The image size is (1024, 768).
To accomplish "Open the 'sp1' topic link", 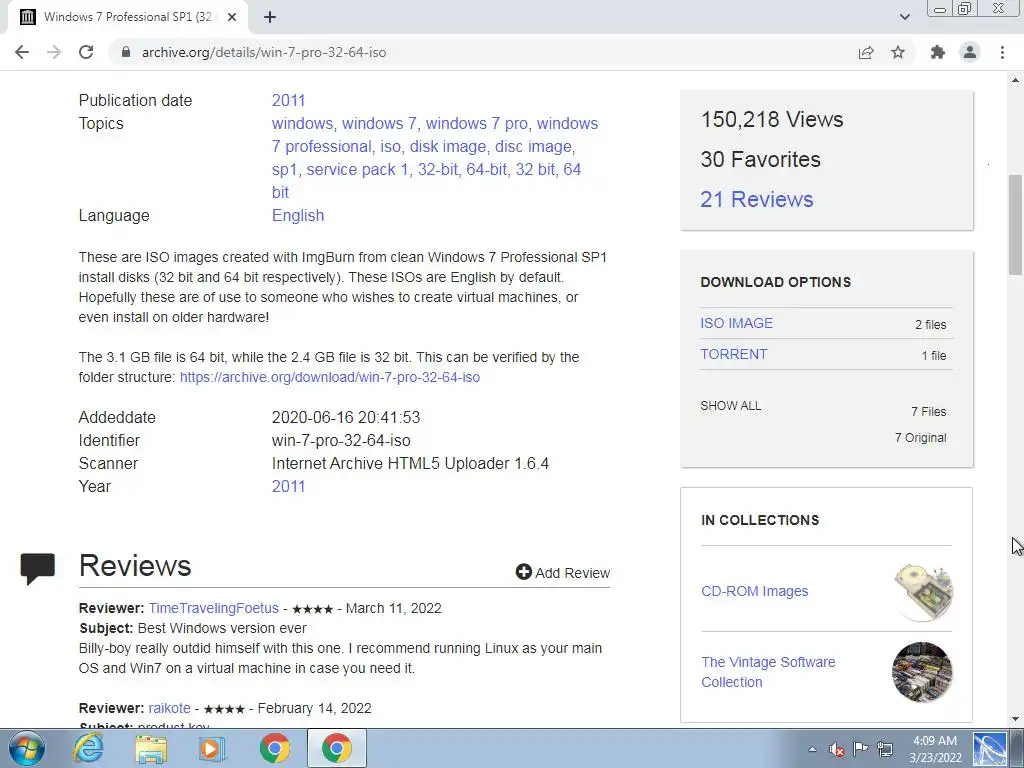I will pos(284,170).
